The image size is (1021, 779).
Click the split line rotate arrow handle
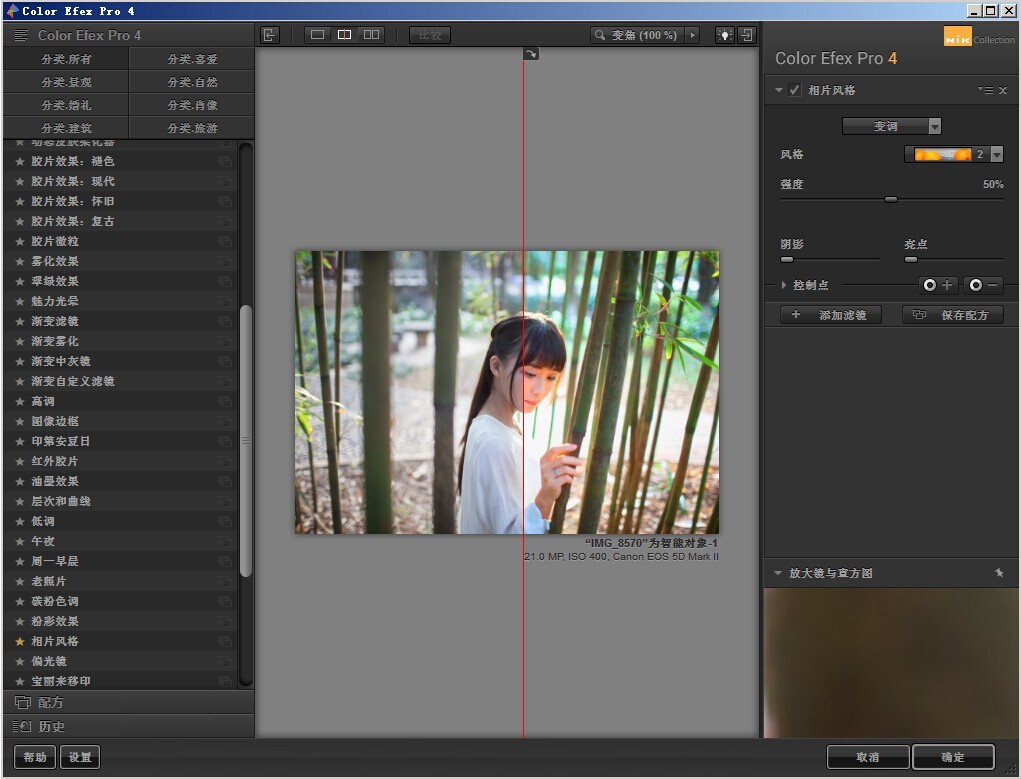coord(531,54)
